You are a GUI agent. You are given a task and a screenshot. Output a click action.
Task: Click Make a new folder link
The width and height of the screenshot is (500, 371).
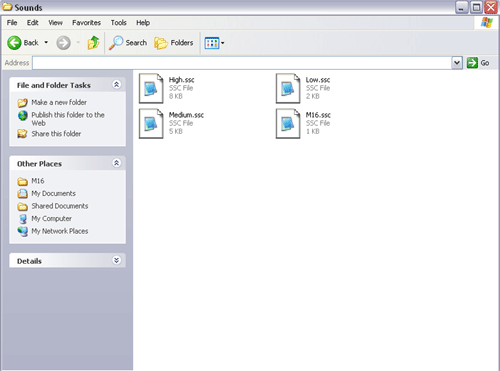point(59,102)
